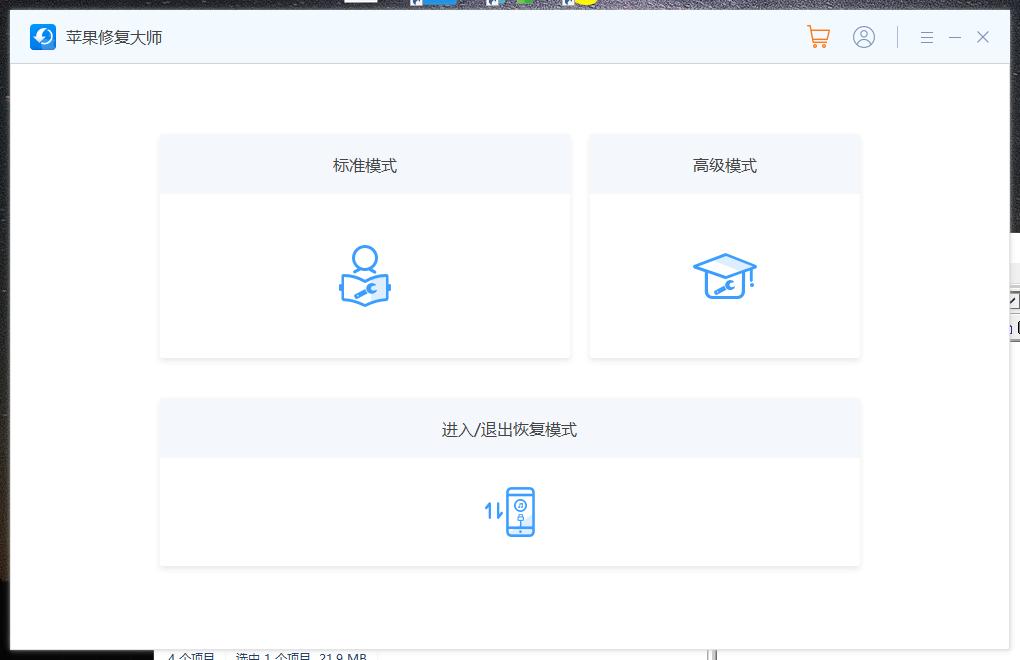Click the blue app logo icon
This screenshot has height=660, width=1020.
[43, 37]
